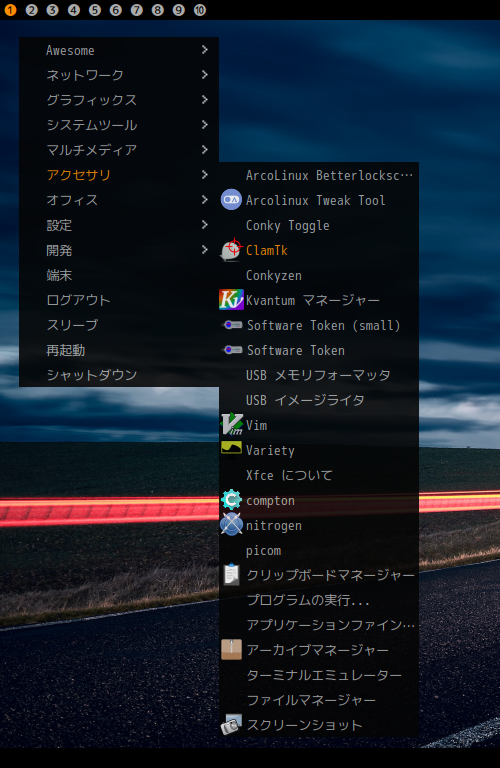The width and height of the screenshot is (500, 768).
Task: Open the システムツール category label
Action: pyautogui.click(x=92, y=125)
